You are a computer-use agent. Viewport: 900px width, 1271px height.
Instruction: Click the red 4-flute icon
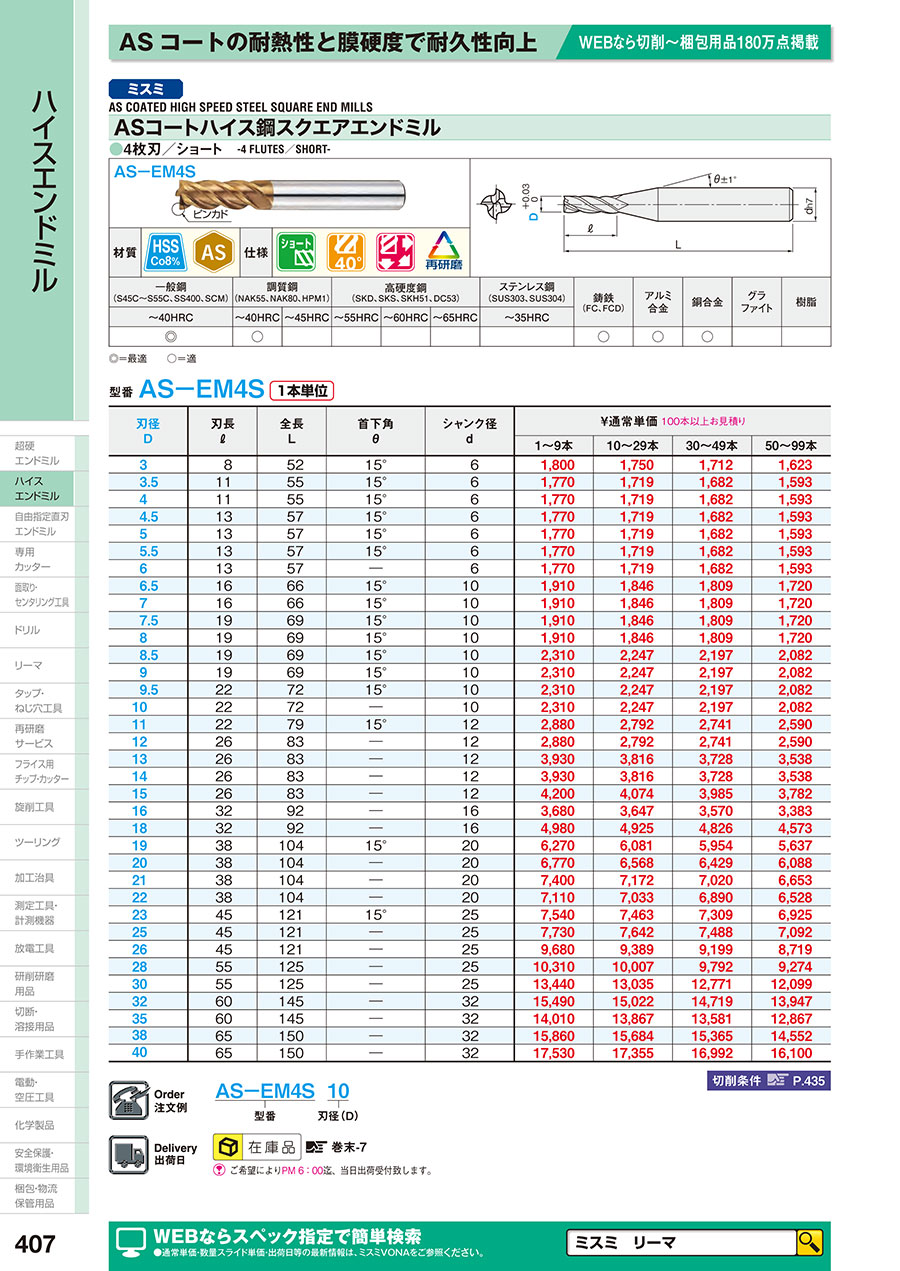[x=395, y=252]
